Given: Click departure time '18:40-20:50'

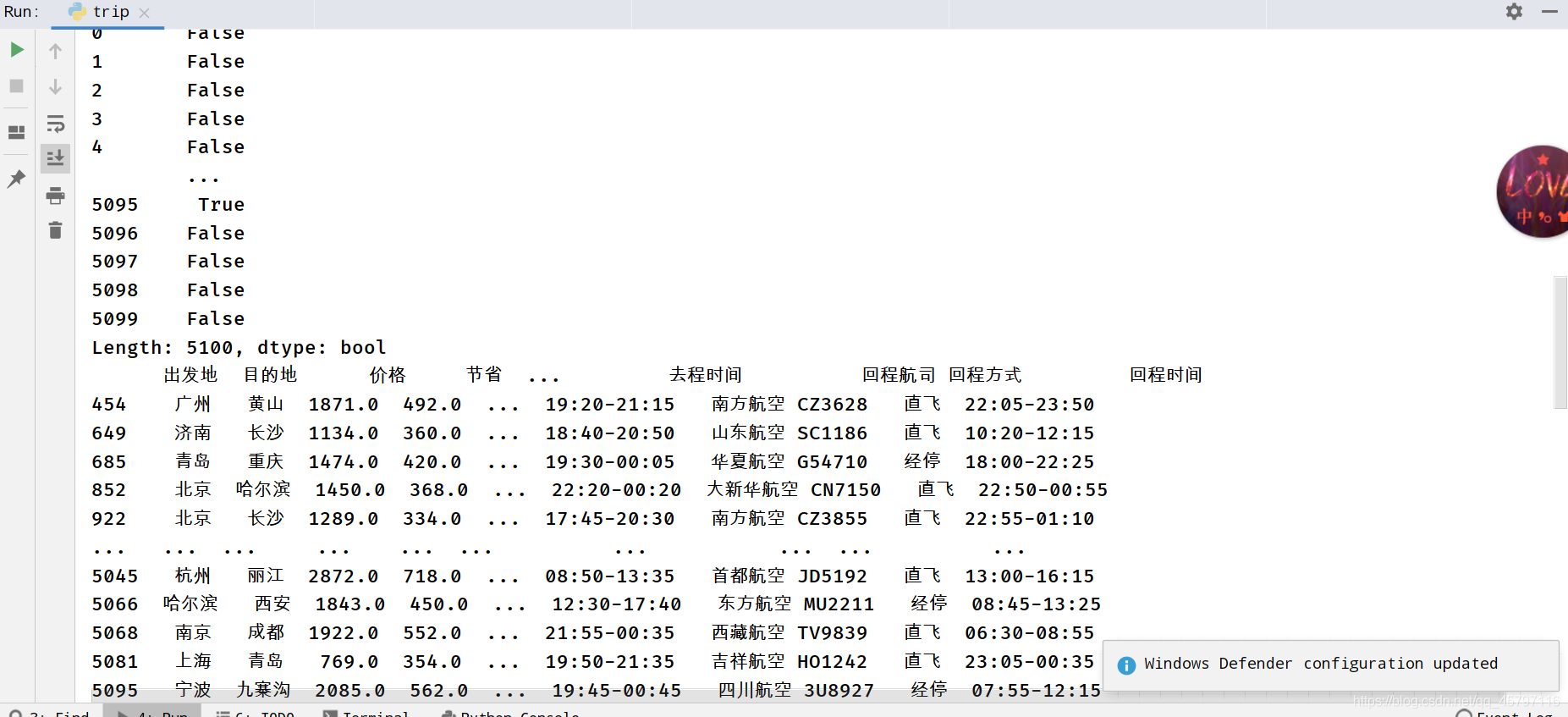Looking at the screenshot, I should pyautogui.click(x=610, y=433).
